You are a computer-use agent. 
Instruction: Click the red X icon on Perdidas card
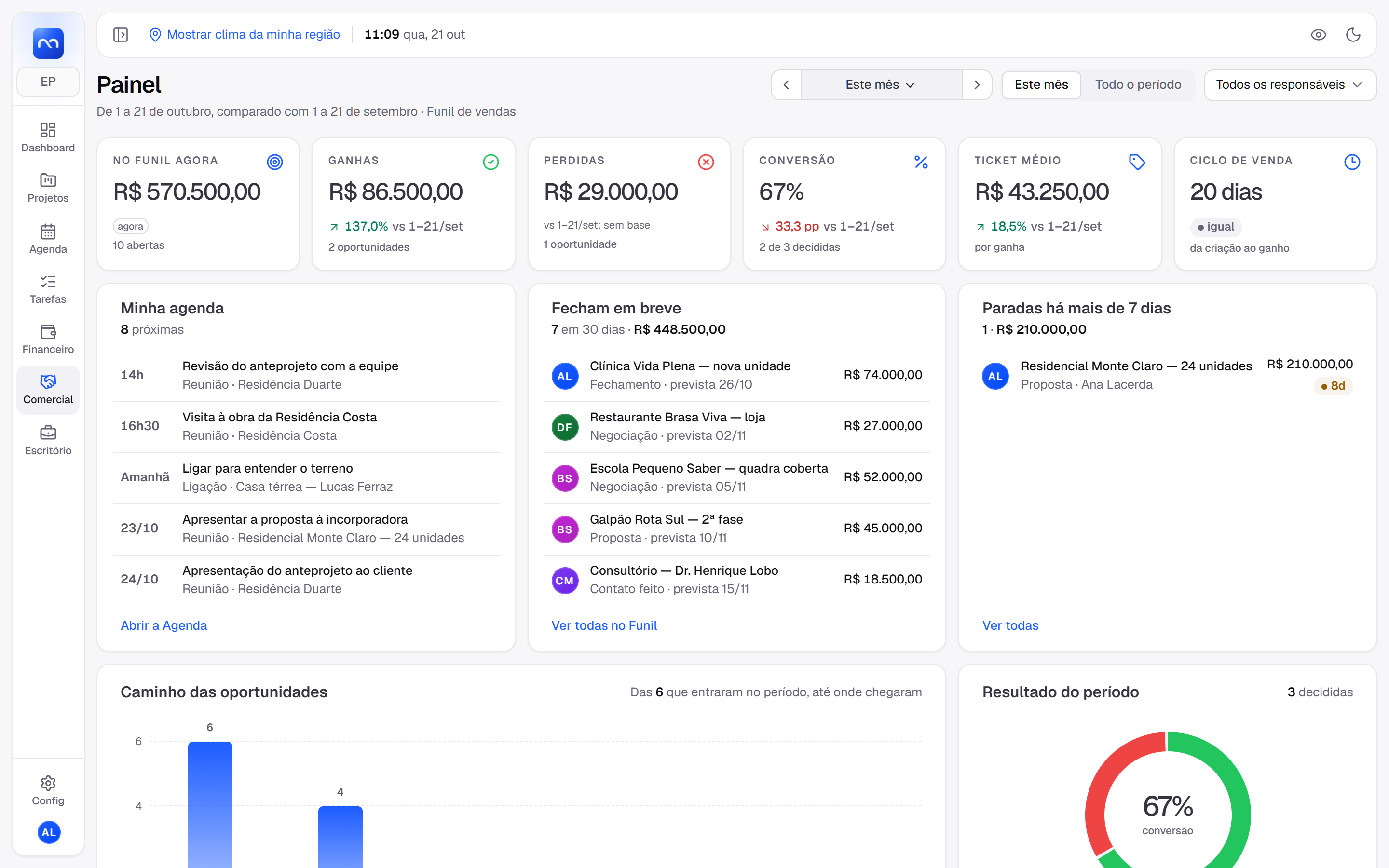click(706, 162)
